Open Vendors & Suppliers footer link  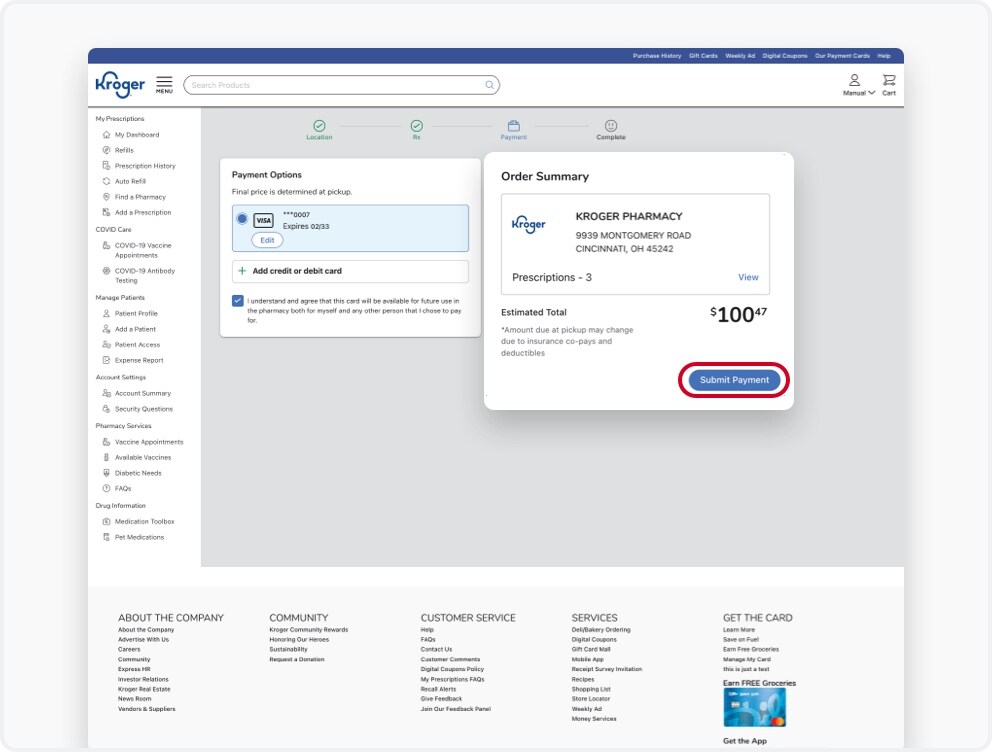point(146,709)
